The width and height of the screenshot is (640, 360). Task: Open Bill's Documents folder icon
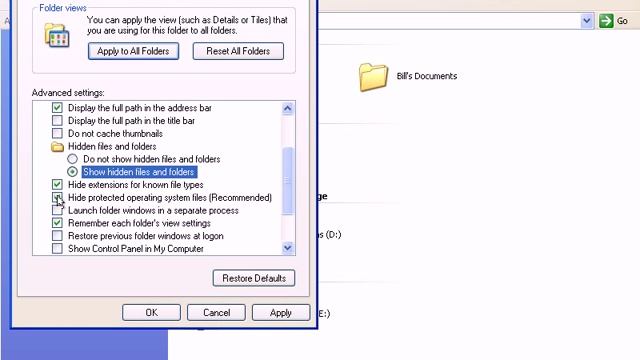373,77
